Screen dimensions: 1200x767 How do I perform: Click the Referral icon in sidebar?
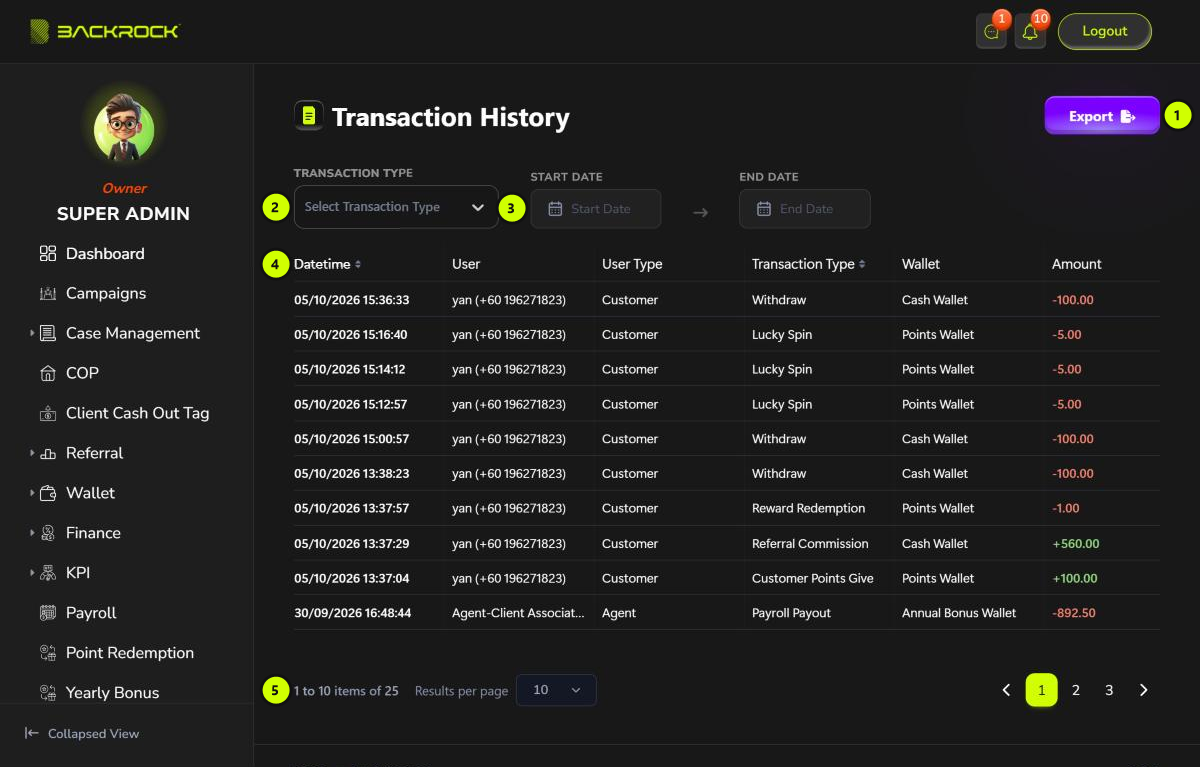48,454
